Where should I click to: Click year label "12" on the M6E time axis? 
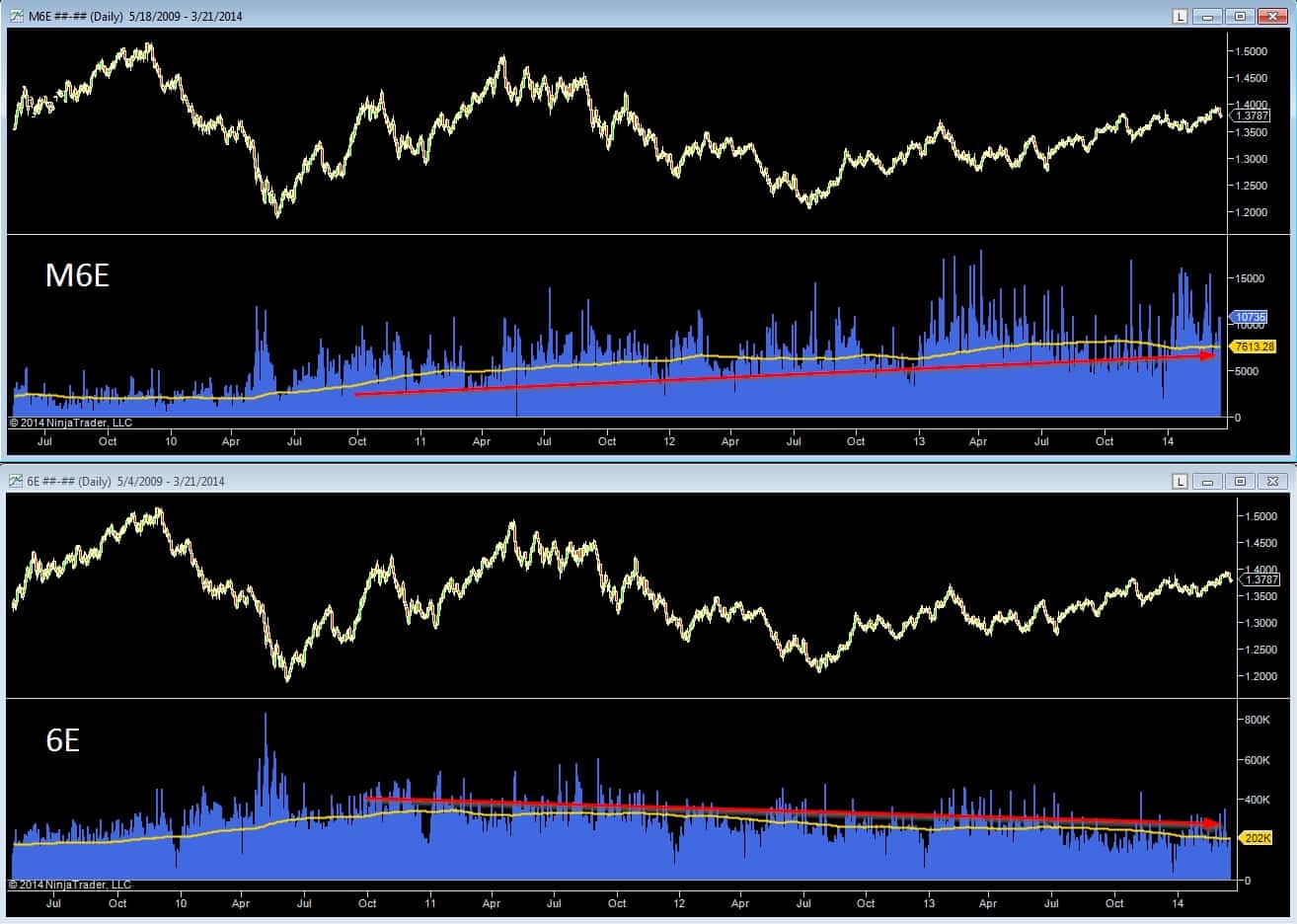tap(670, 441)
